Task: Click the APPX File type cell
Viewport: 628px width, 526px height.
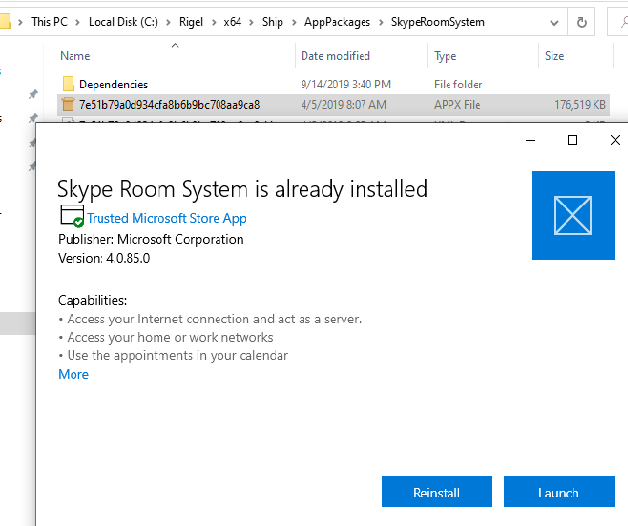Action: pos(457,105)
